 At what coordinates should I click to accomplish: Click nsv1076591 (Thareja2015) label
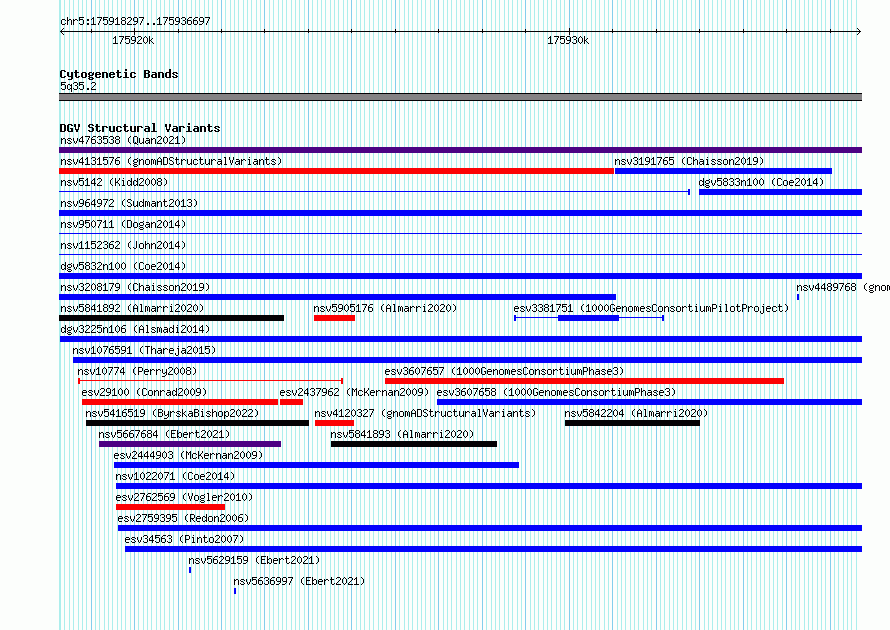[x=144, y=350]
